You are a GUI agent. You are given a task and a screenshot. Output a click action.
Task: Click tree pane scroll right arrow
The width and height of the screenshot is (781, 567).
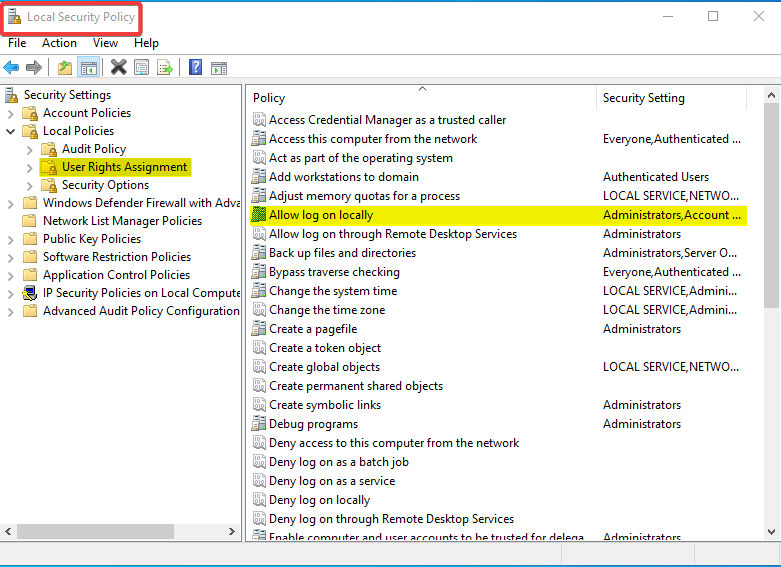pyautogui.click(x=232, y=532)
